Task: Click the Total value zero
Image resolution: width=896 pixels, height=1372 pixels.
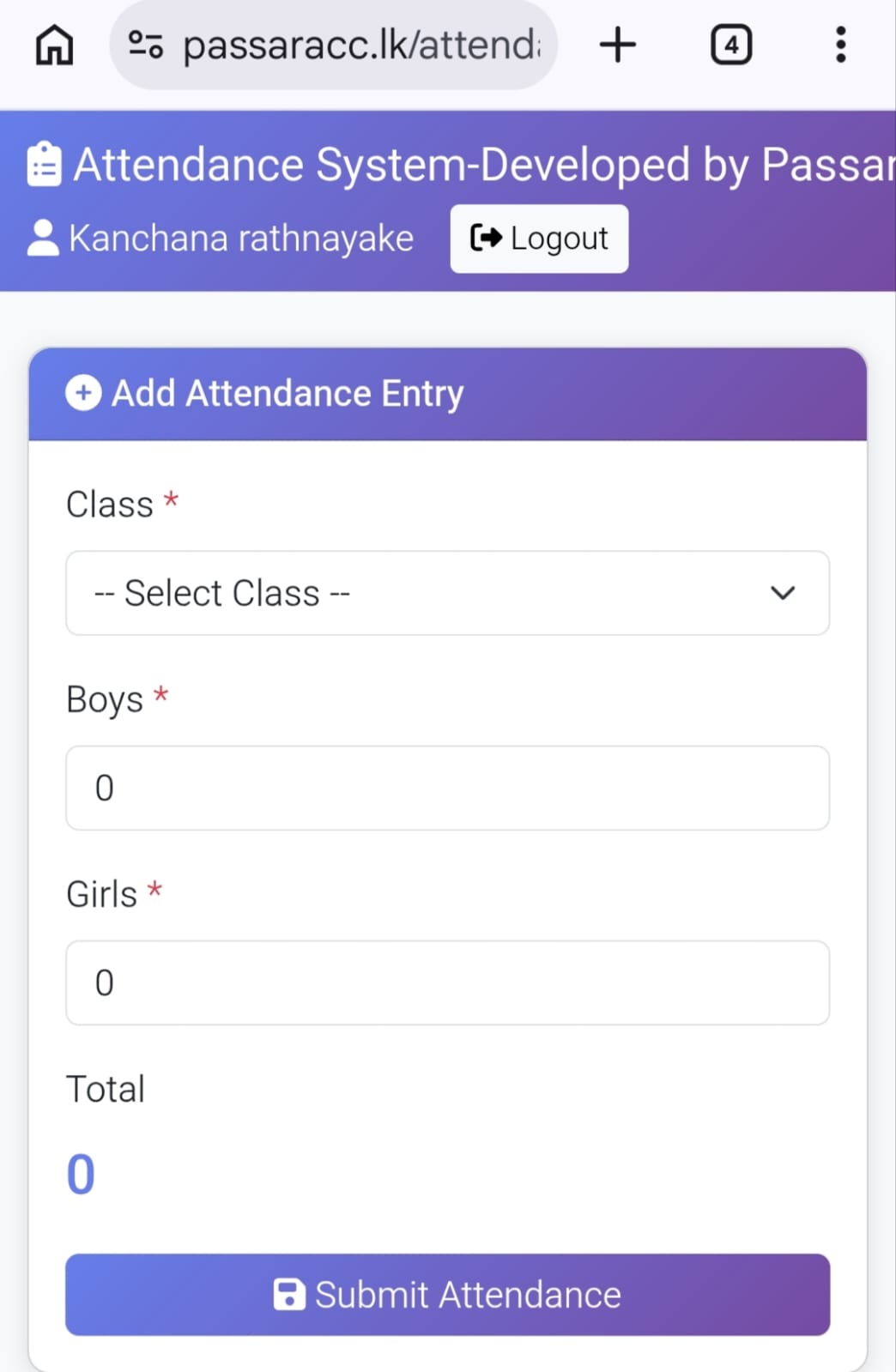Action: click(81, 1175)
